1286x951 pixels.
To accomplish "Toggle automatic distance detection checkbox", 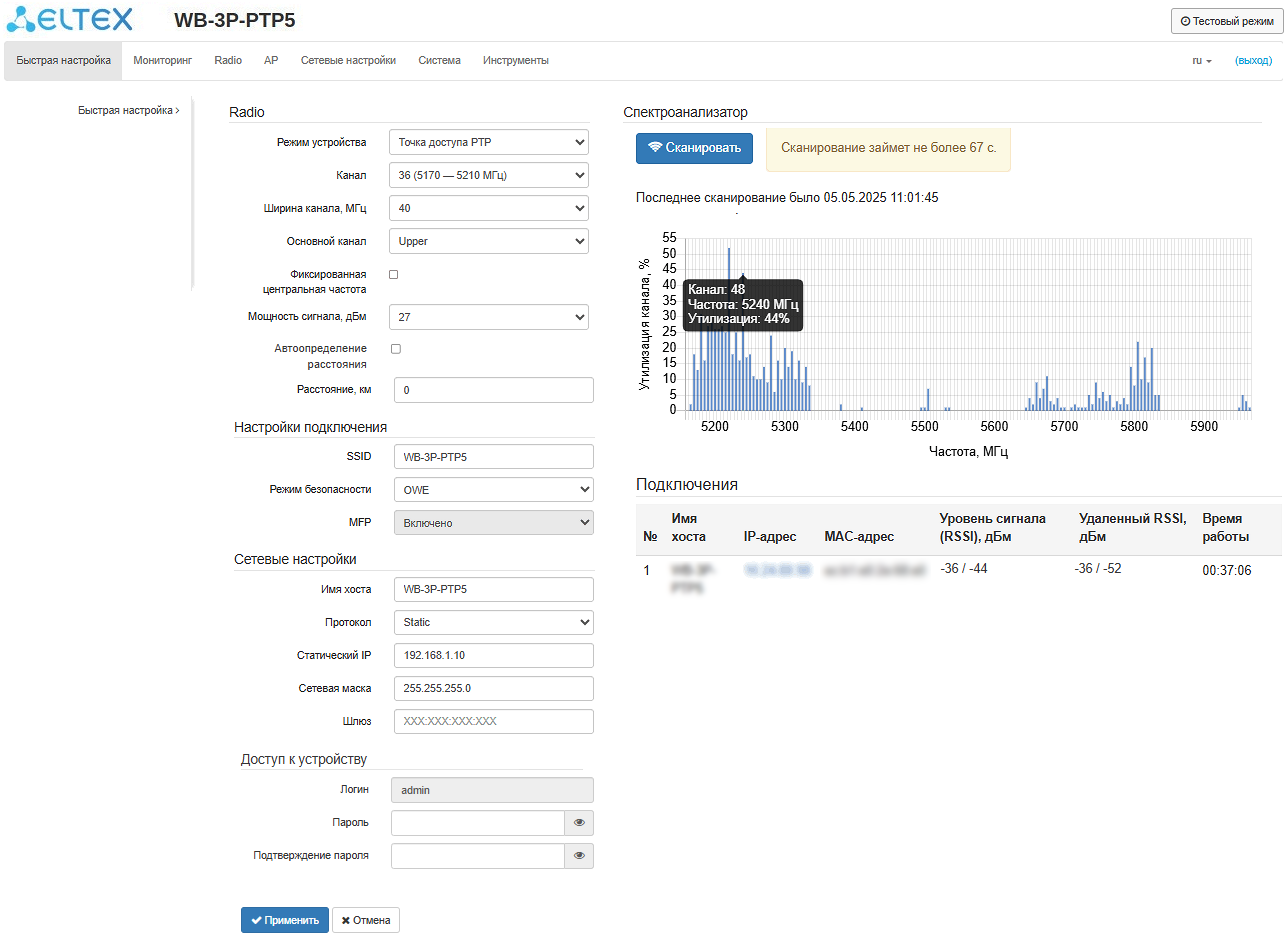I will [396, 349].
